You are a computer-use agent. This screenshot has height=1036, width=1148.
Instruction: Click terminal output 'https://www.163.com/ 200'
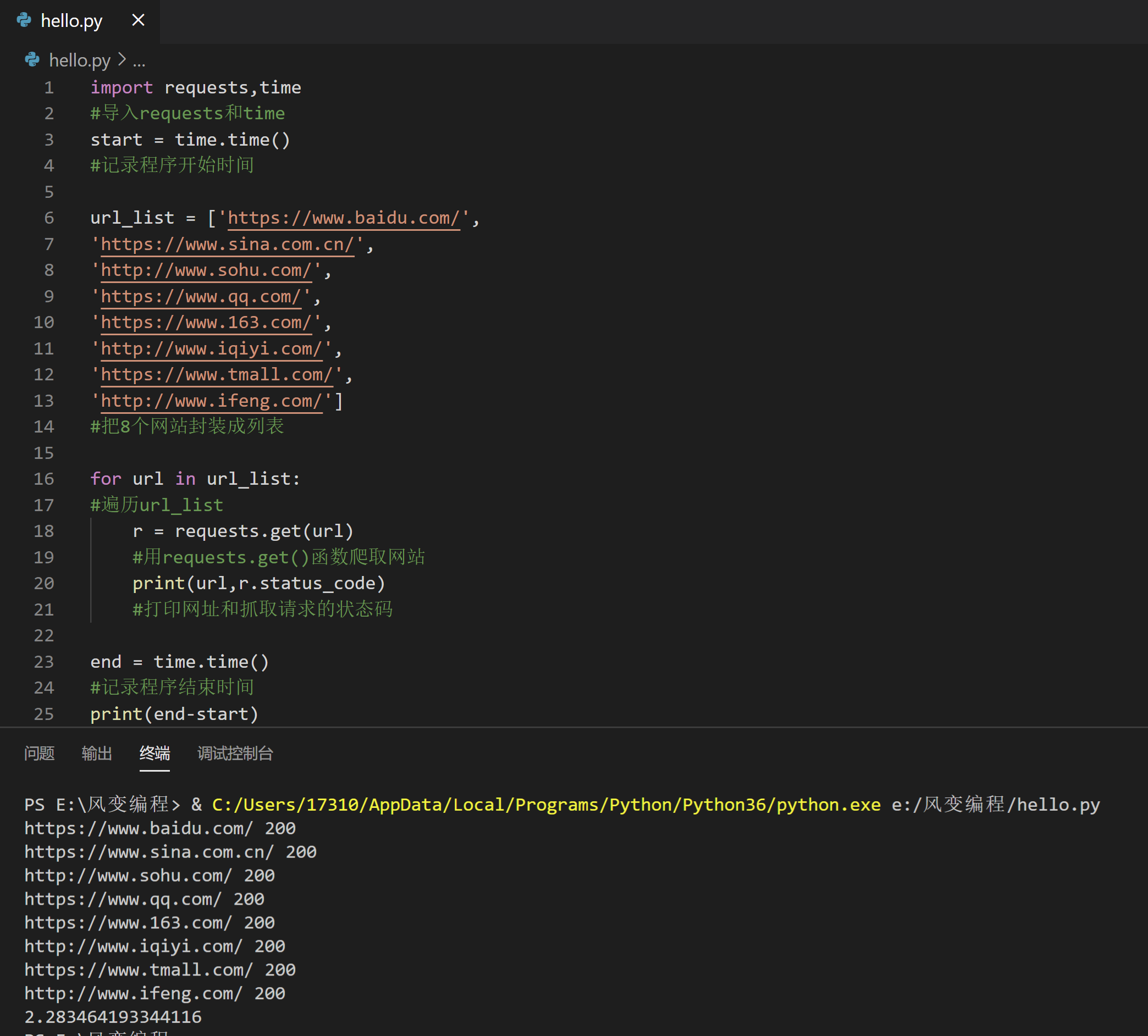pos(150,922)
